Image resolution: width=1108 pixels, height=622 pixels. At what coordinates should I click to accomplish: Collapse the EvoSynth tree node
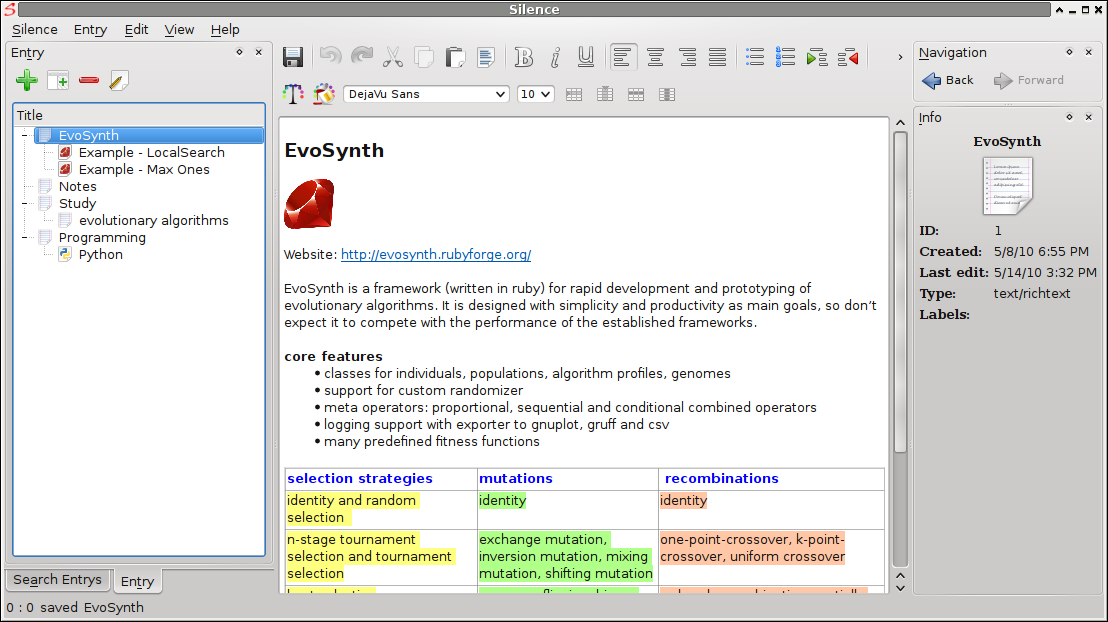click(x=25, y=135)
